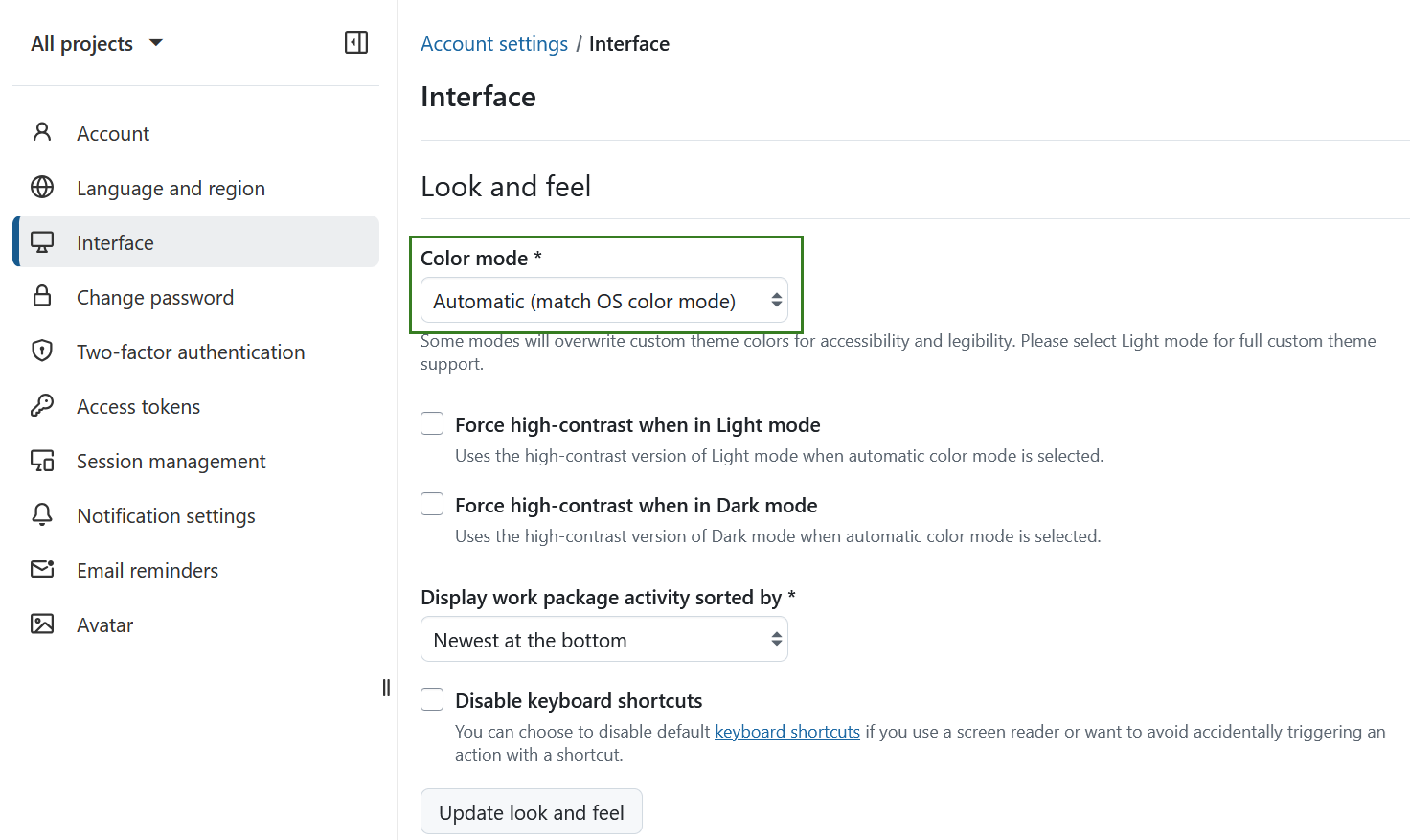Viewport: 1410px width, 840px height.
Task: Click the lock icon for Change password
Action: pyautogui.click(x=42, y=296)
